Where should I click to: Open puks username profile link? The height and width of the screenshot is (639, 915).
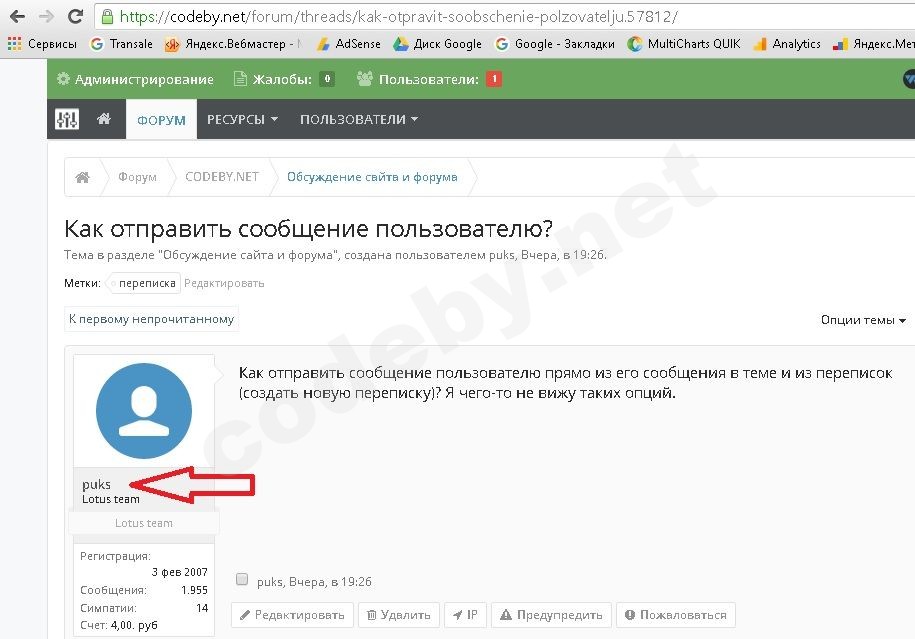click(x=96, y=484)
